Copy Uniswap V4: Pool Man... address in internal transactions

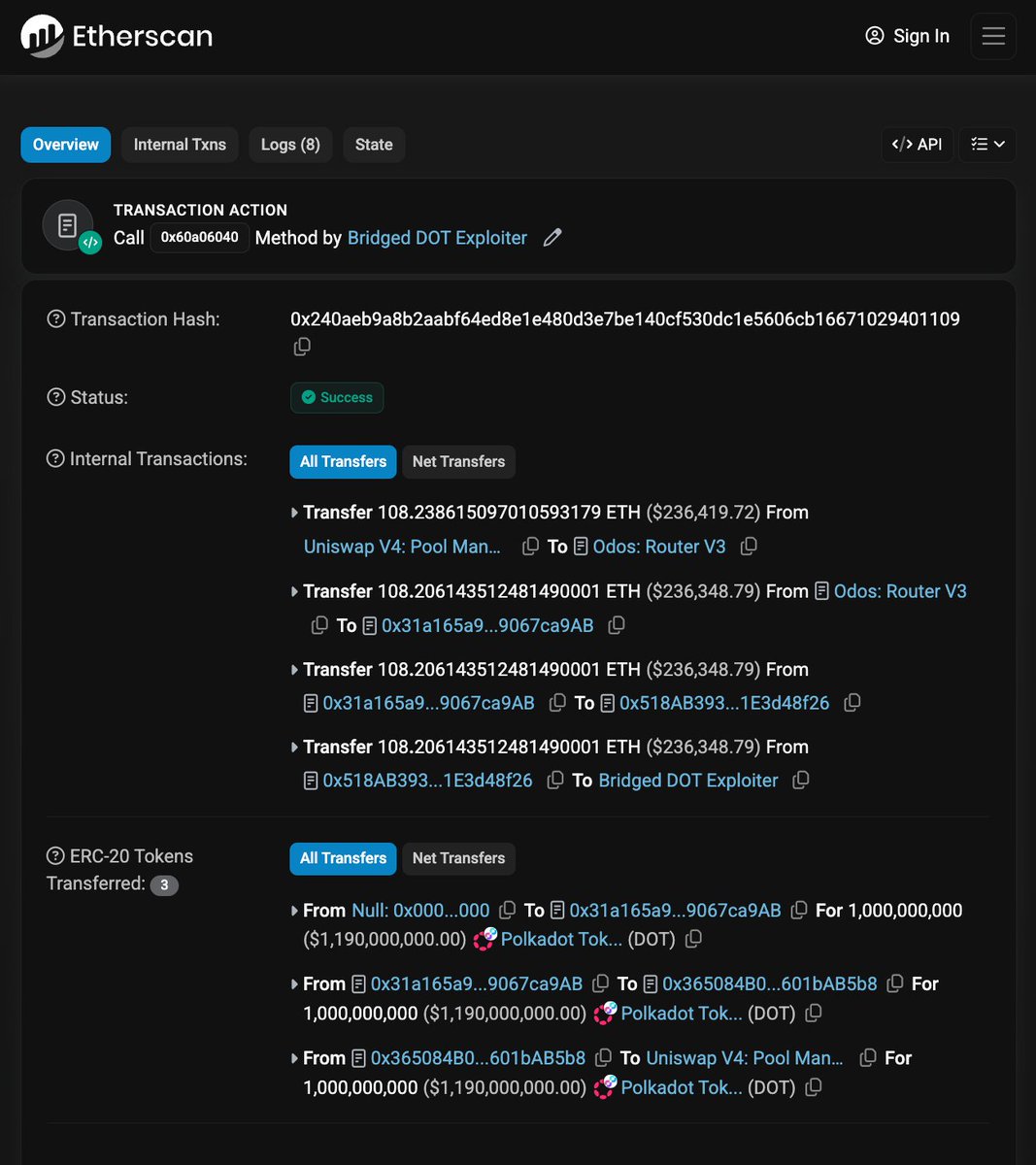(530, 547)
